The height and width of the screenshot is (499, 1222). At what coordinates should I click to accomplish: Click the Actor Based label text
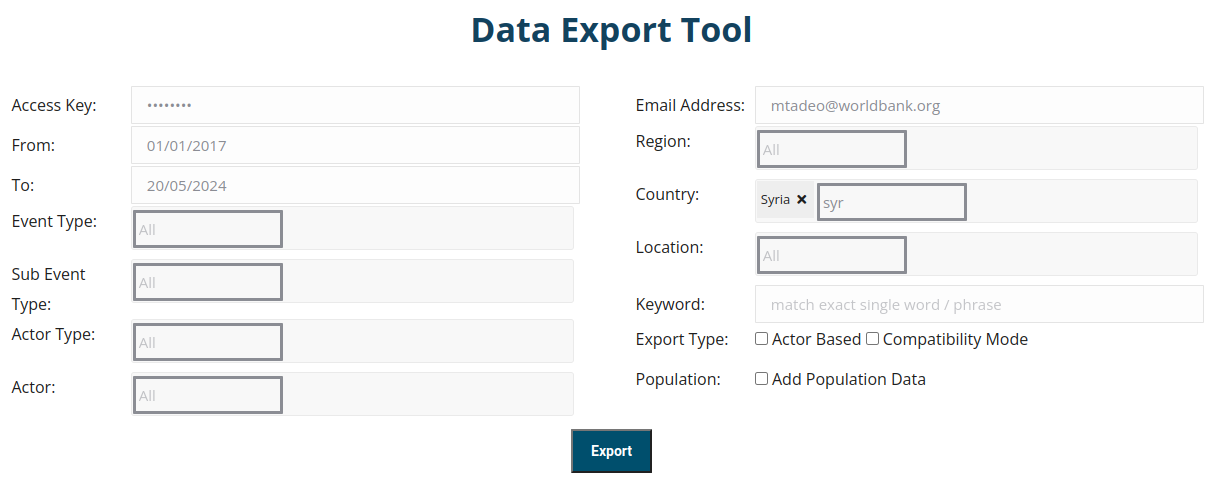click(816, 339)
